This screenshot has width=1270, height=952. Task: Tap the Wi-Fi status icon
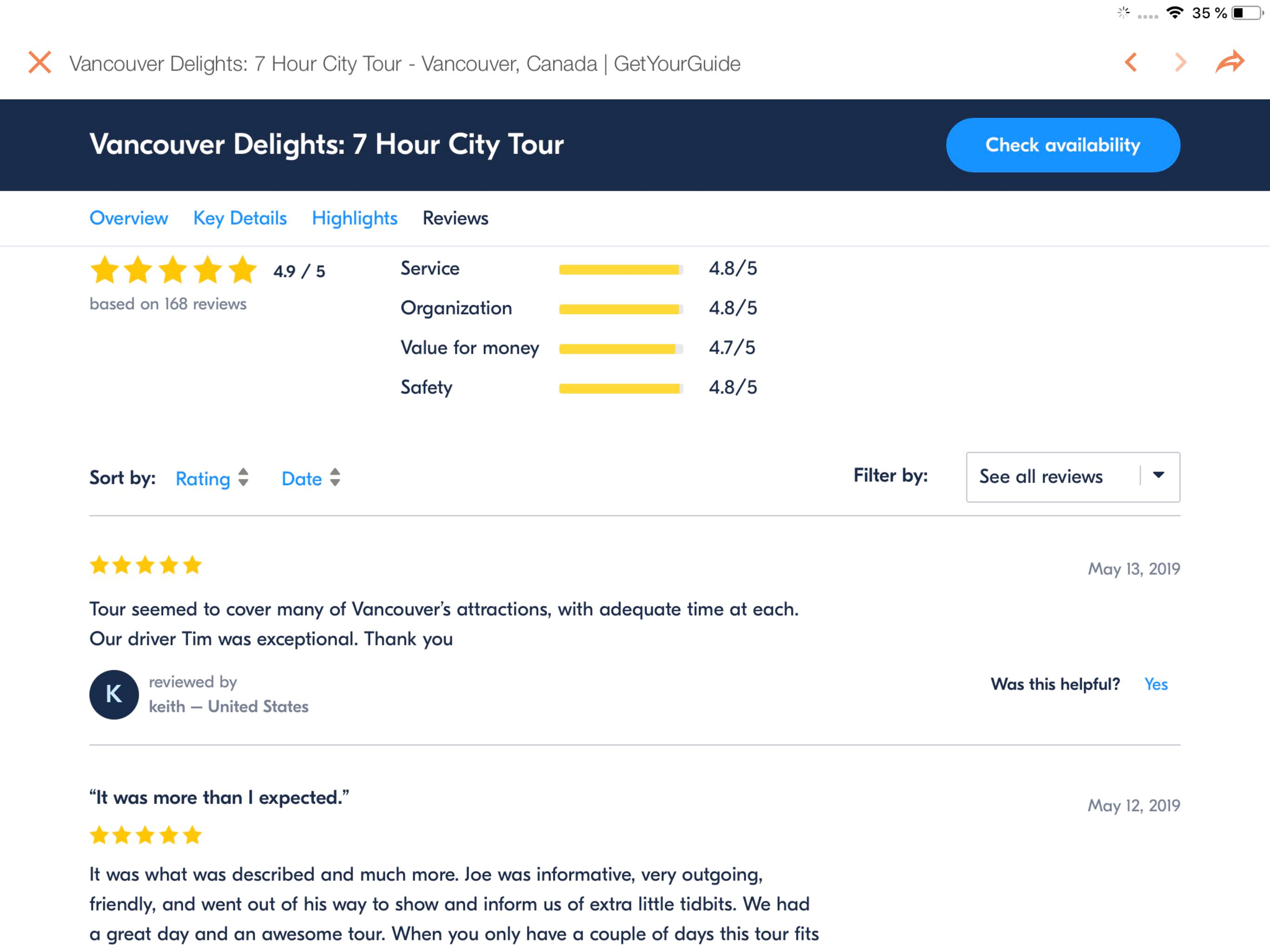(x=1175, y=13)
